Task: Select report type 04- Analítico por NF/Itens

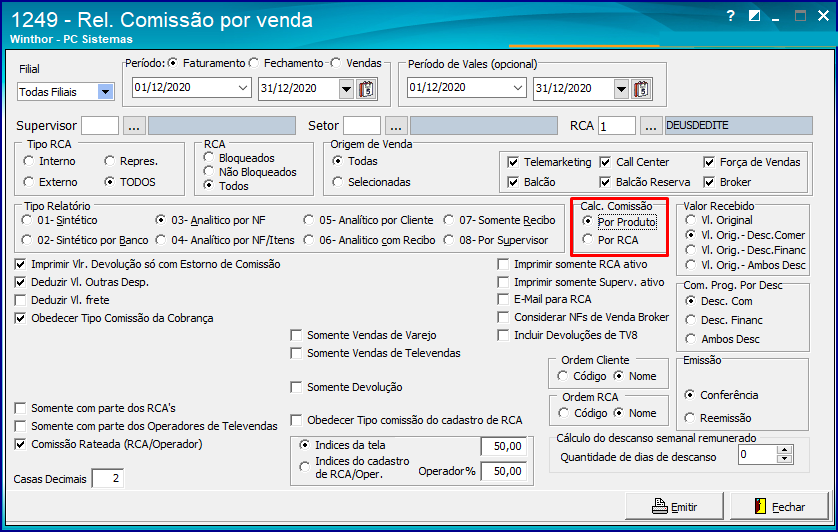Action: (x=160, y=240)
